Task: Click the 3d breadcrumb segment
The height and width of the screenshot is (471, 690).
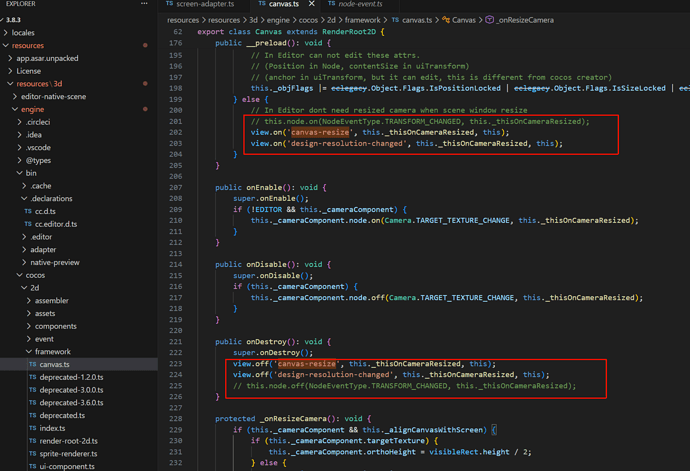Action: coord(253,20)
